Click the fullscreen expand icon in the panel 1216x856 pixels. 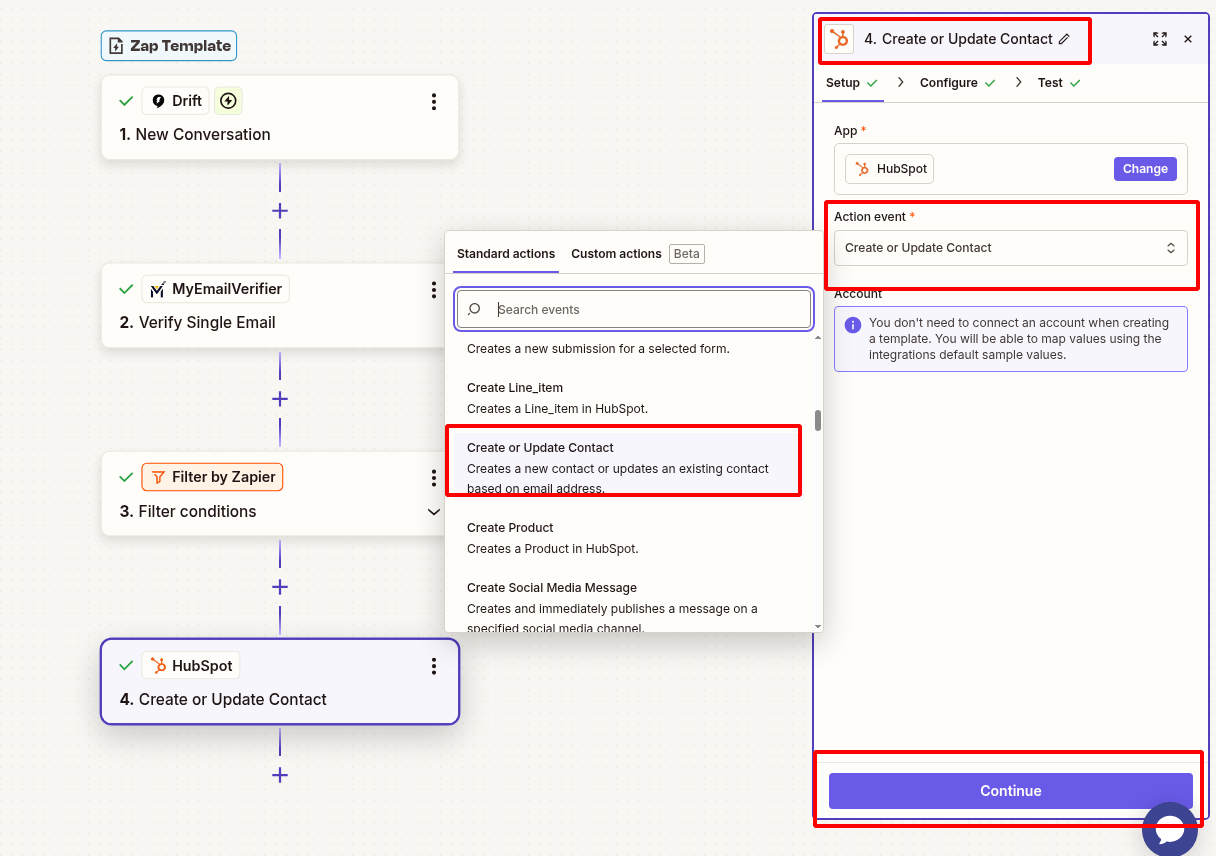tap(1160, 39)
